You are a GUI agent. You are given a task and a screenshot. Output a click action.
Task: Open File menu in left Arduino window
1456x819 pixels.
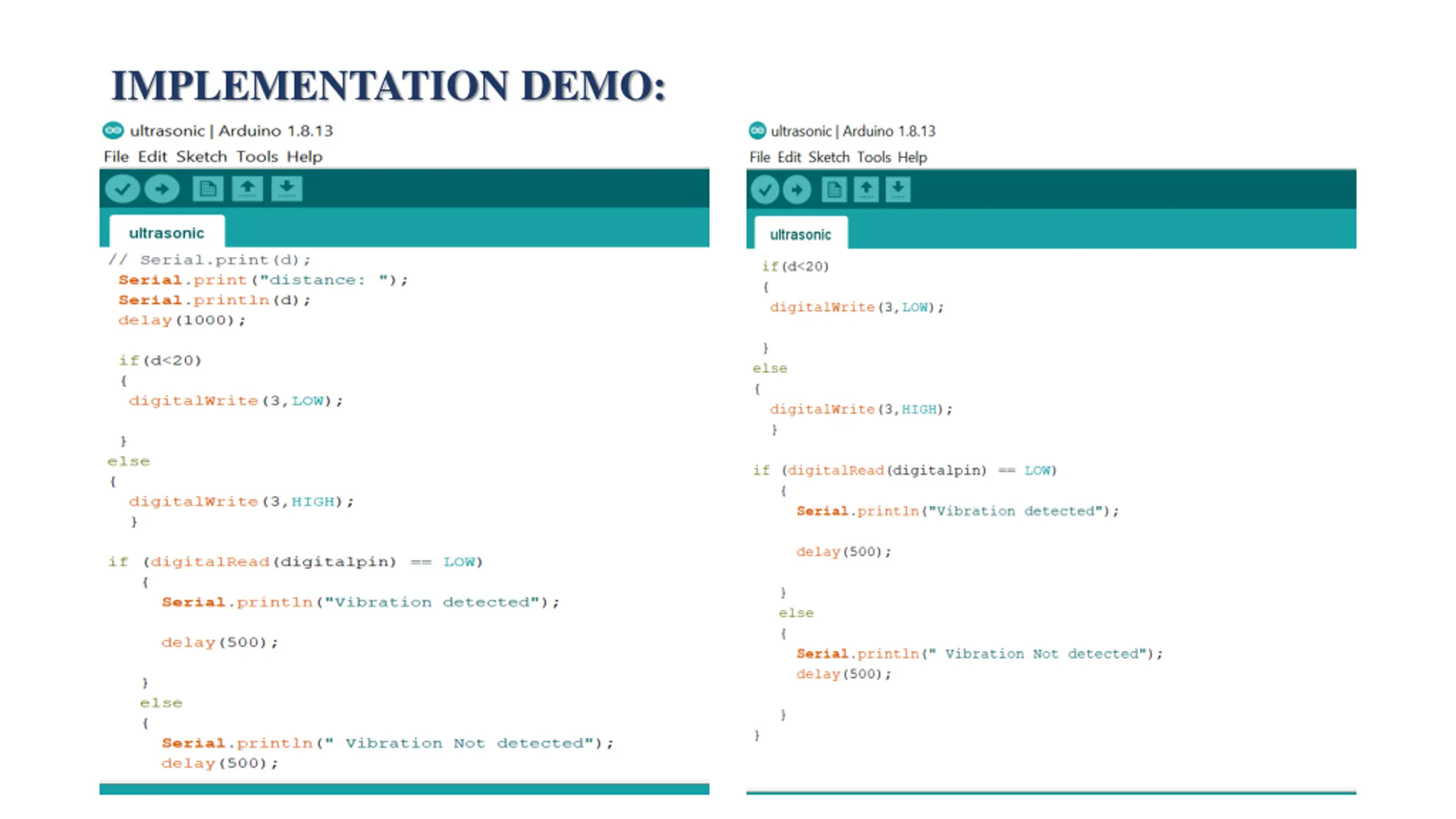tap(116, 156)
